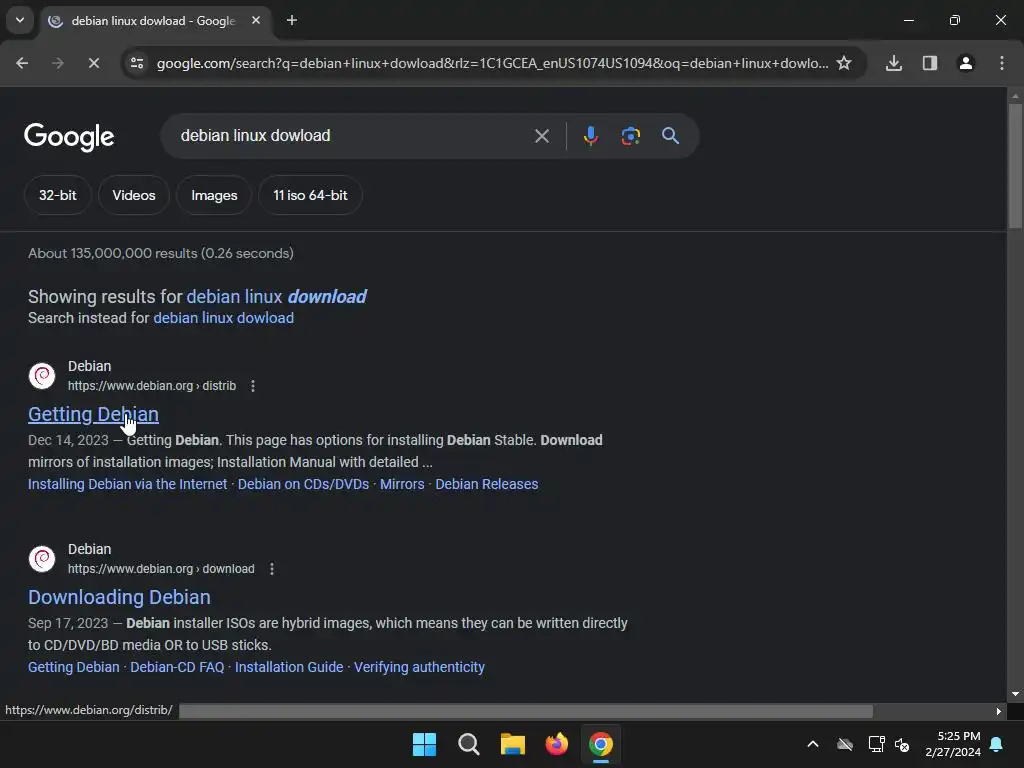This screenshot has width=1024, height=768.
Task: Bookmark this page with the star
Action: tap(844, 63)
